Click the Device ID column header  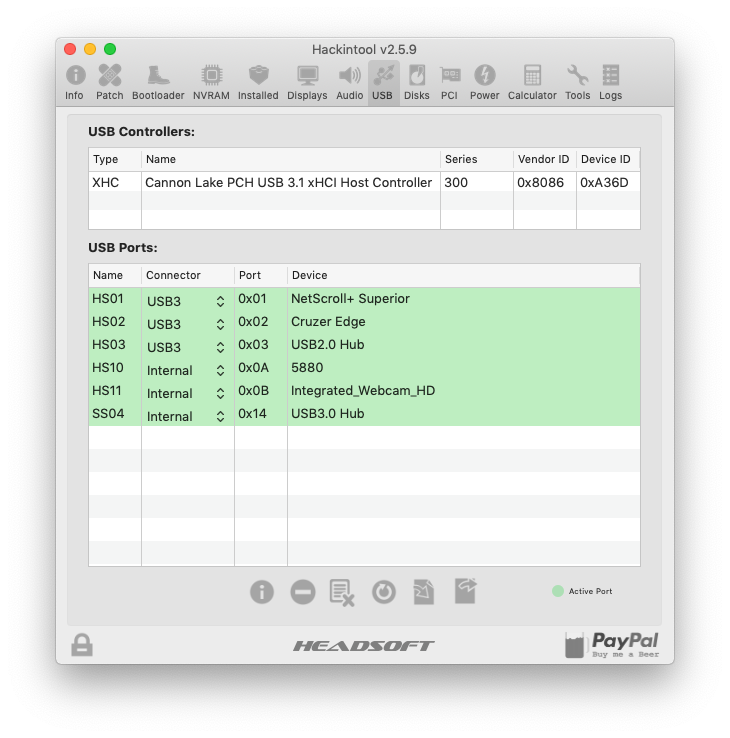point(608,160)
